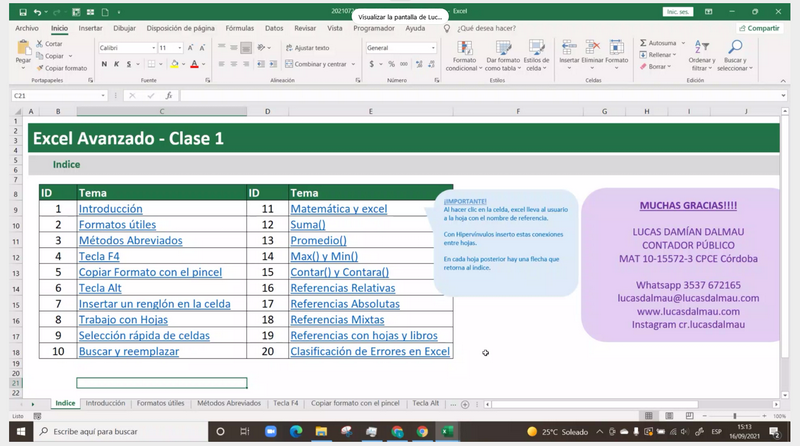
Task: Switch to the Insertar ribbon tab
Action: coord(90,28)
